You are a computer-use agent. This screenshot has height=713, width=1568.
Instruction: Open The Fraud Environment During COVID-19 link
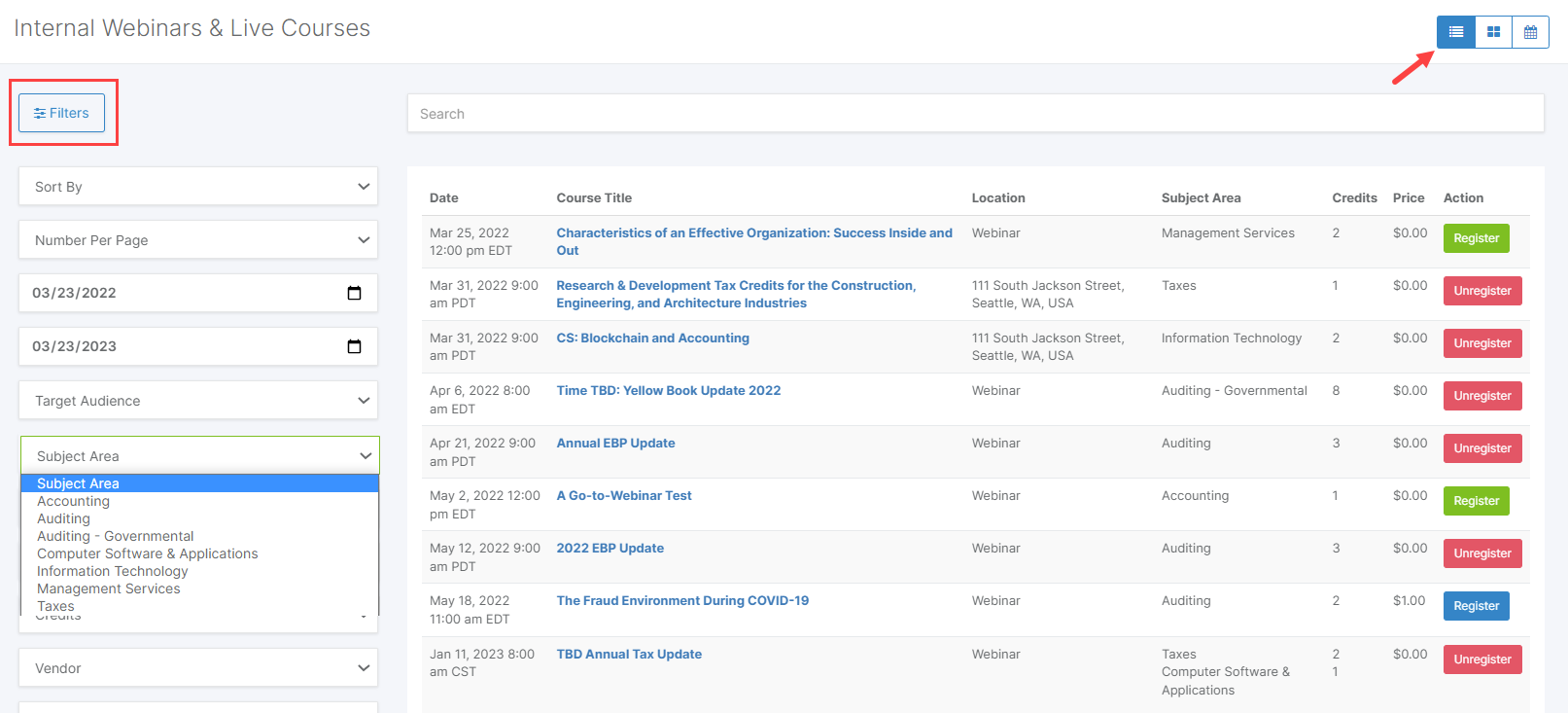tap(682, 600)
